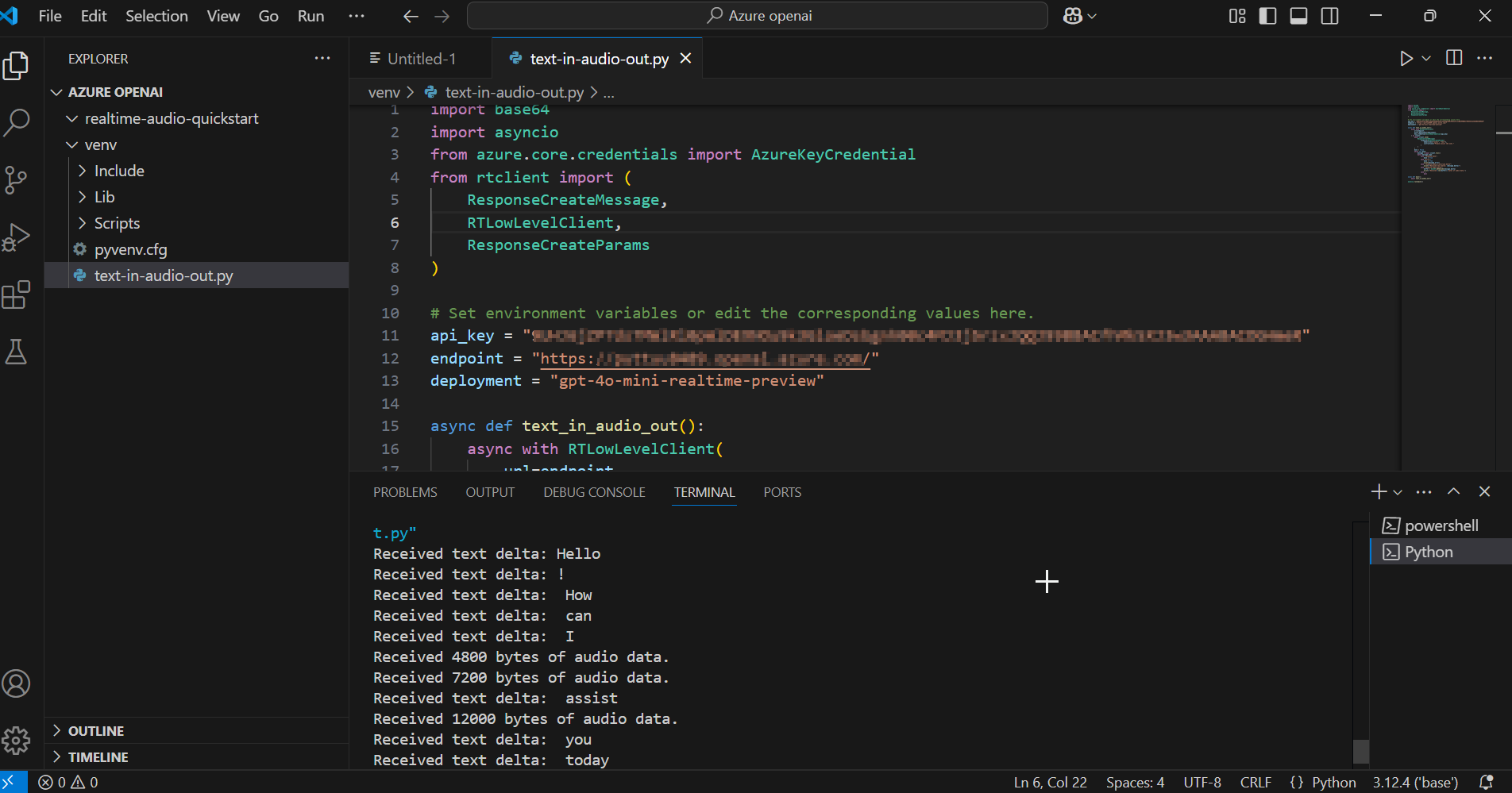Split the editor right
Viewport: 1512px width, 793px height.
tap(1454, 58)
